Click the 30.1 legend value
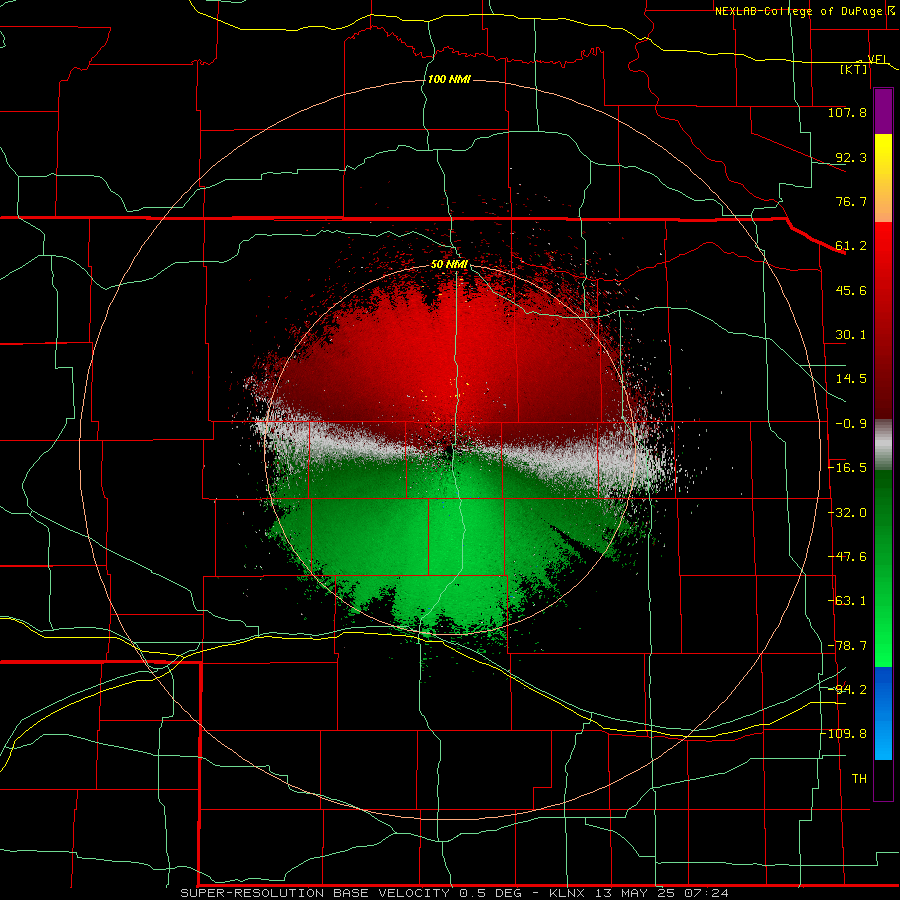The image size is (900, 900). pyautogui.click(x=851, y=335)
